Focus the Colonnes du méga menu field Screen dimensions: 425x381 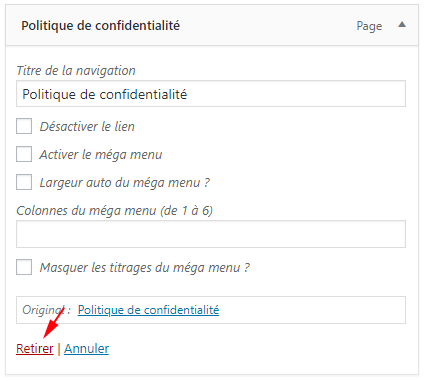click(211, 234)
